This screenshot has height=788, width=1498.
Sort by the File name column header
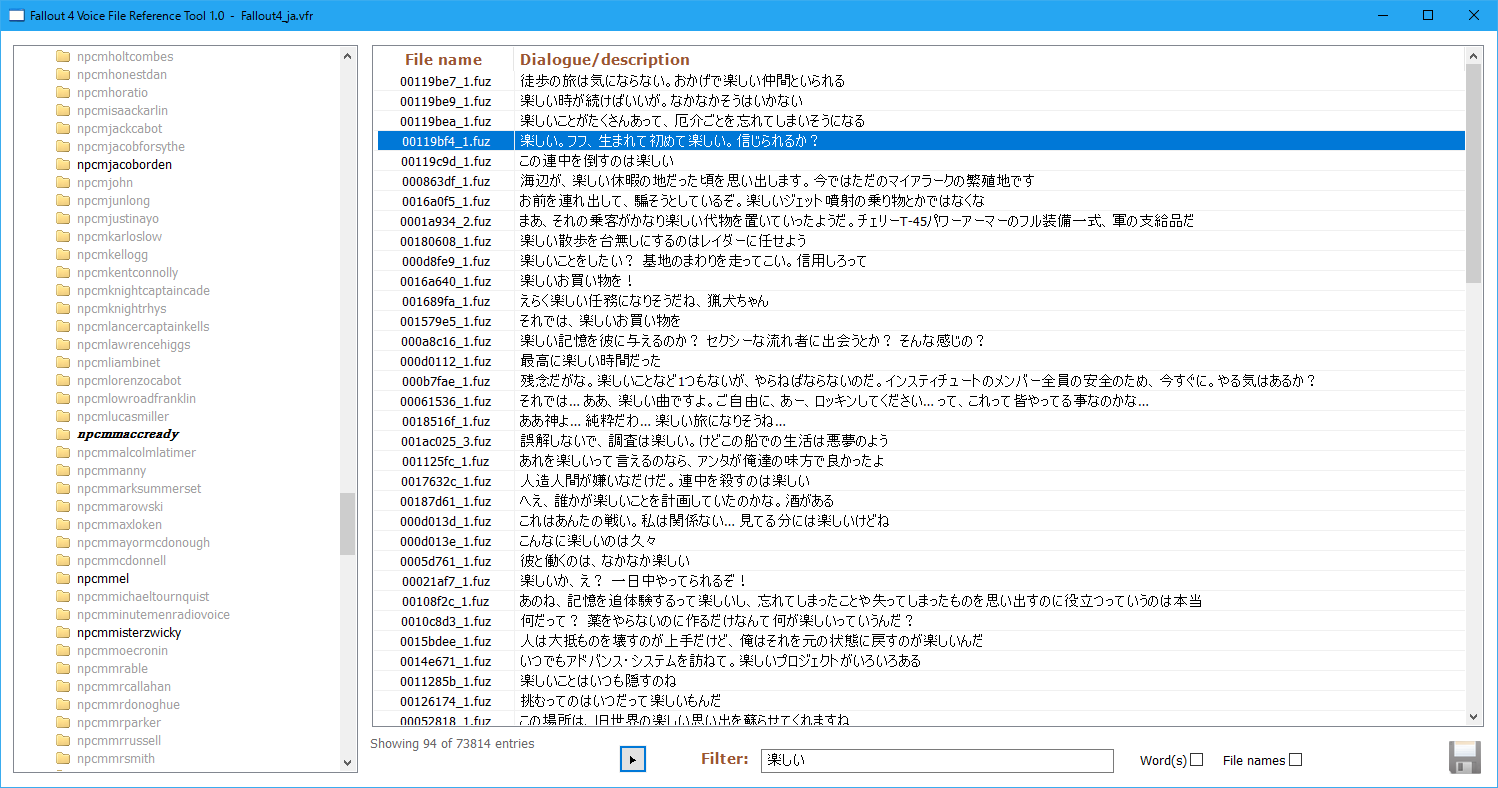tap(443, 60)
